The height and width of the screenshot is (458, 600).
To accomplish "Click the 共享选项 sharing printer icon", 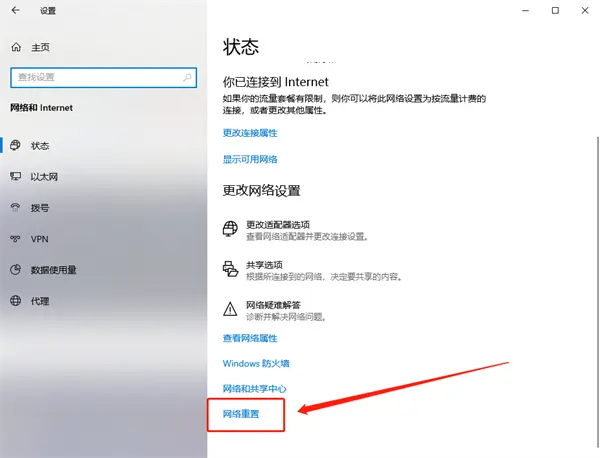I will pyautogui.click(x=230, y=268).
